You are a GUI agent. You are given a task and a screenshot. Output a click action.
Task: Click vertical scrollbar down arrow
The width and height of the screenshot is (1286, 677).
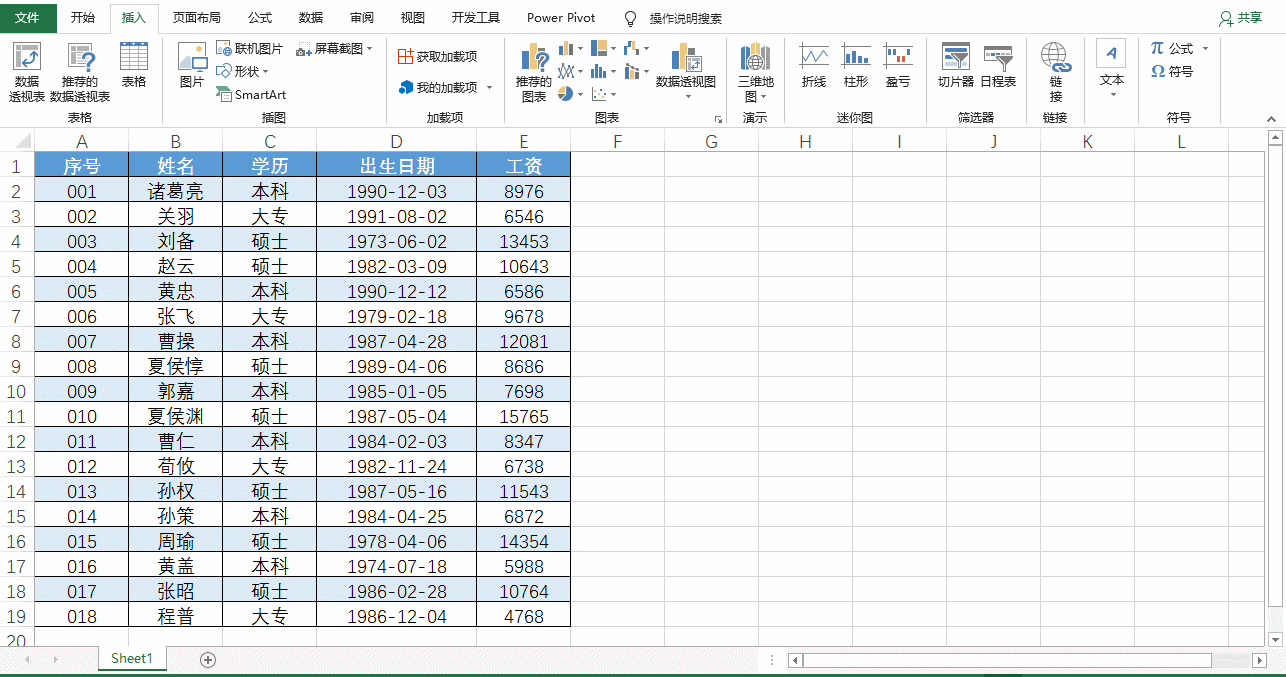click(1274, 639)
